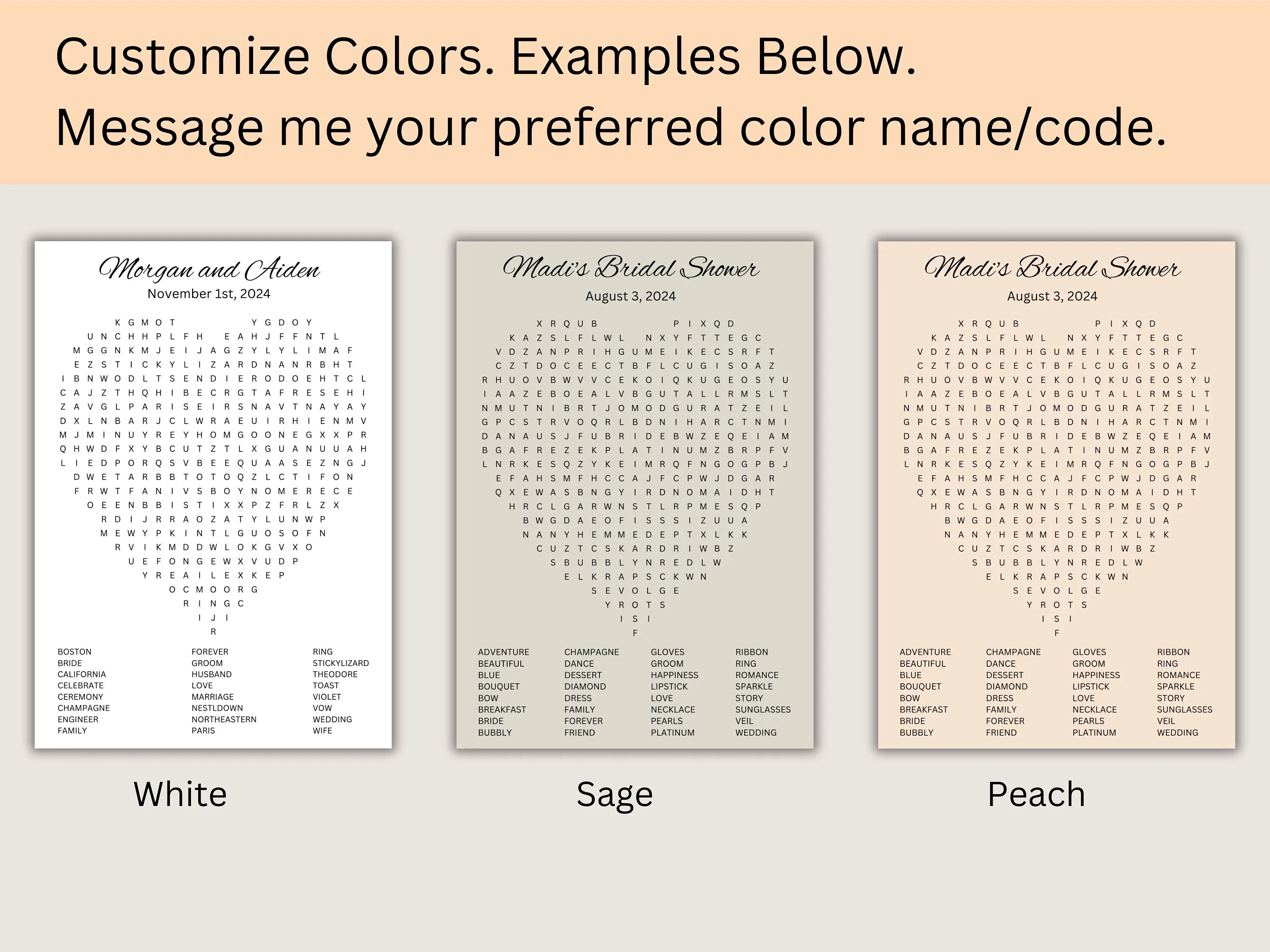This screenshot has width=1270, height=952.
Task: Click the "November 1st, 2024" date
Action: [x=209, y=294]
